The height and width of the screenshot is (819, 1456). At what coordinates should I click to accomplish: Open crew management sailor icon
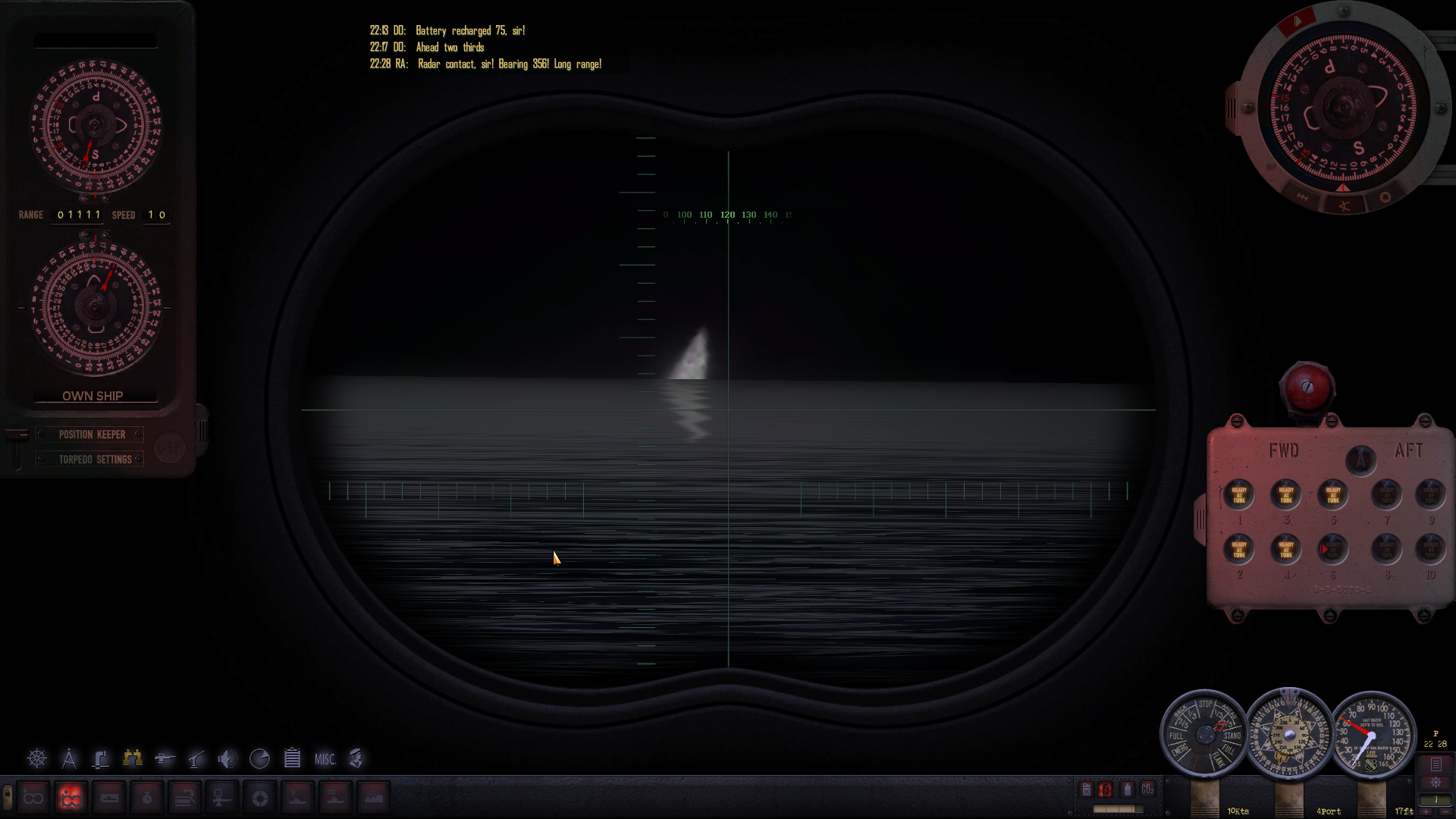point(356,758)
